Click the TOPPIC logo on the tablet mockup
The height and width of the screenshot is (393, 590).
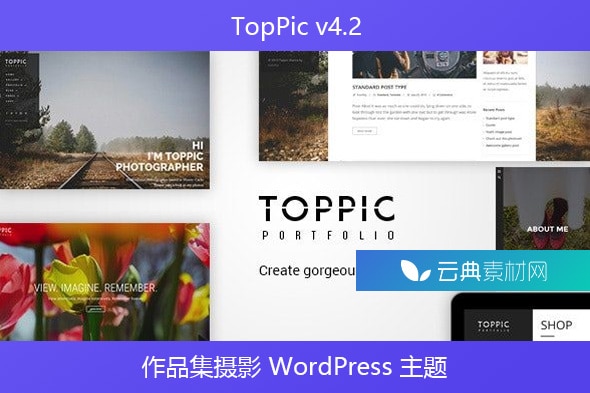tap(493, 326)
